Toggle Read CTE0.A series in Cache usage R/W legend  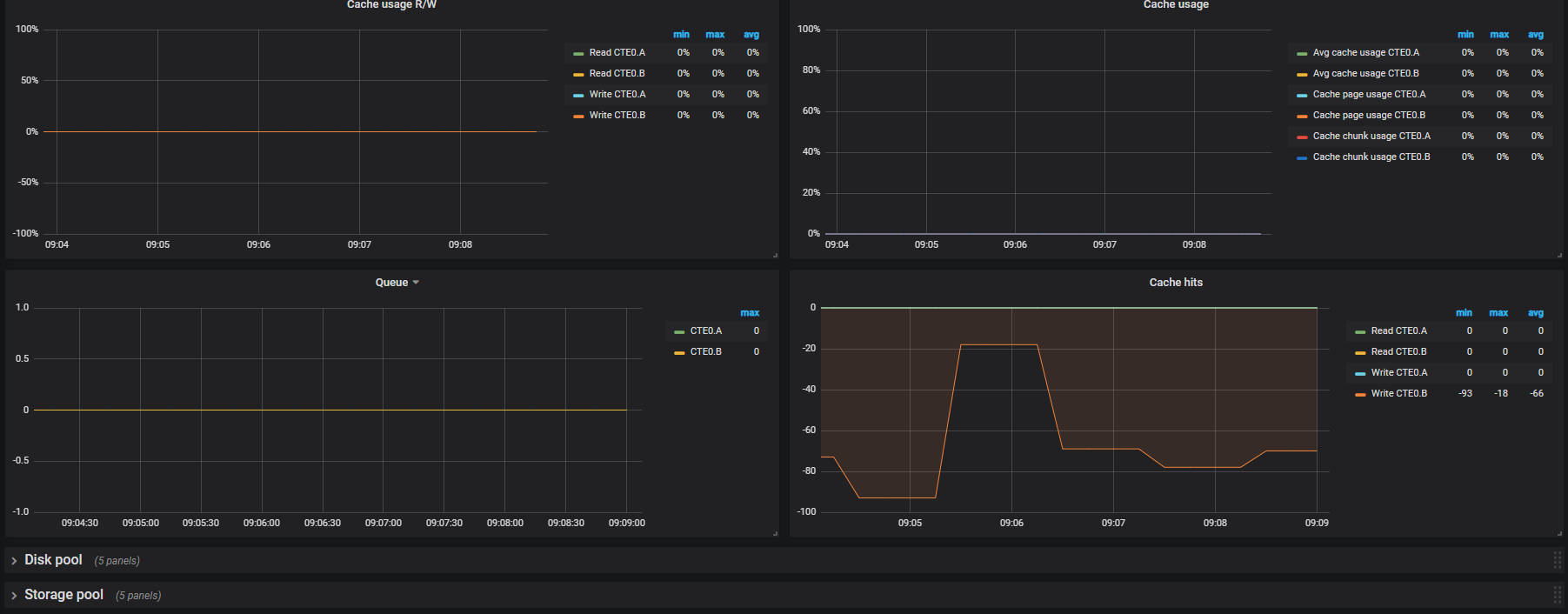617,53
